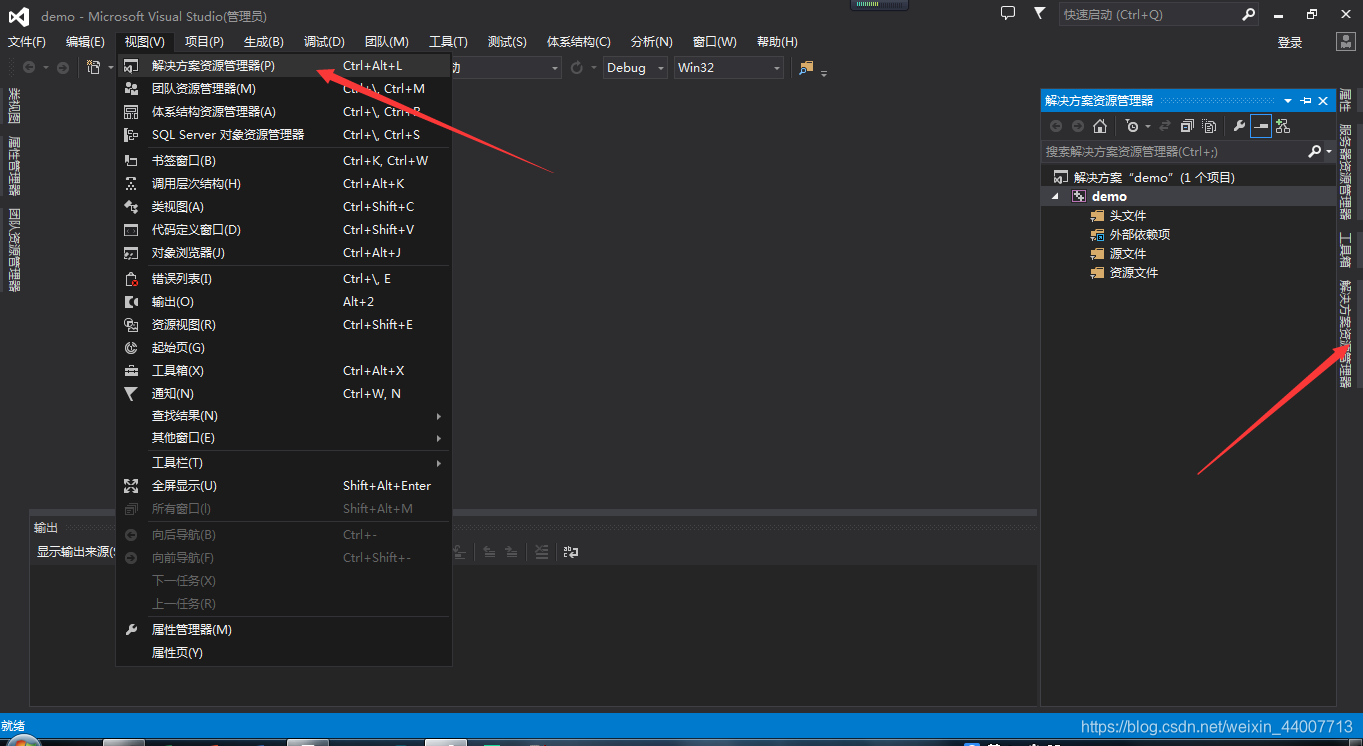The image size is (1363, 746).
Task: Open 项目(P) menu
Action: pyautogui.click(x=204, y=41)
